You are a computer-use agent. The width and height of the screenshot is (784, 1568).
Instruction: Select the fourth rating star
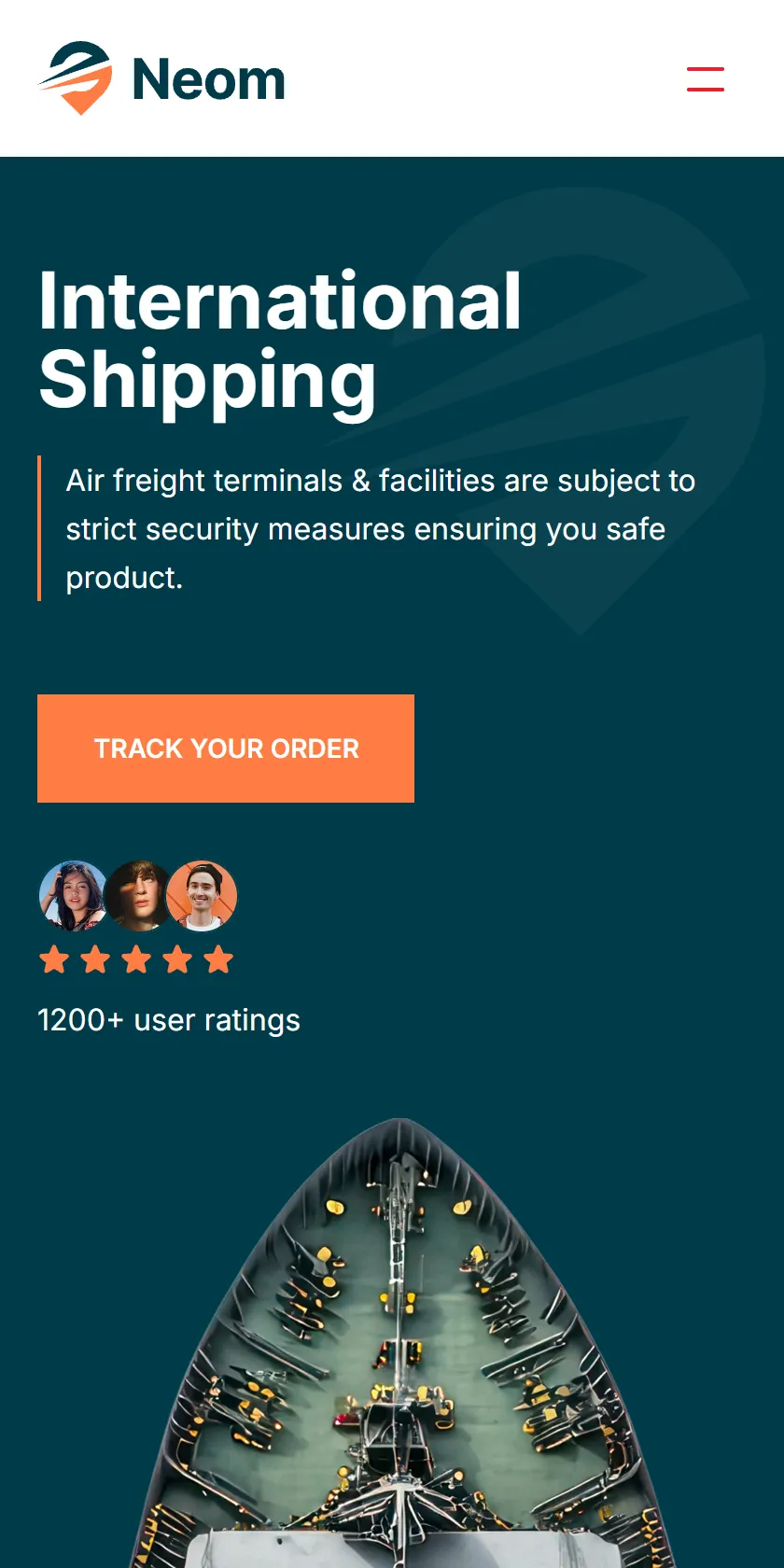pos(177,959)
